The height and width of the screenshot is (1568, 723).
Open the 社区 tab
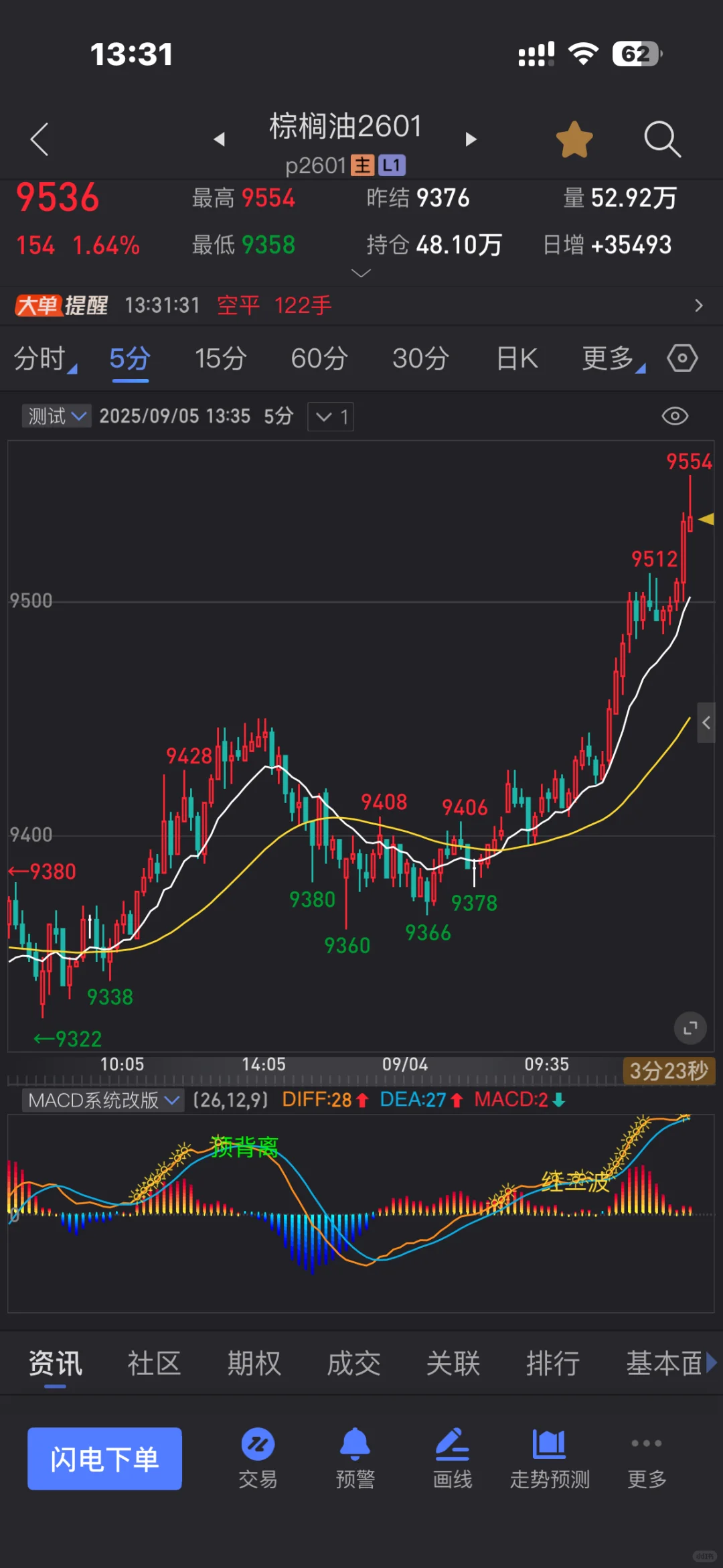pyautogui.click(x=155, y=1363)
